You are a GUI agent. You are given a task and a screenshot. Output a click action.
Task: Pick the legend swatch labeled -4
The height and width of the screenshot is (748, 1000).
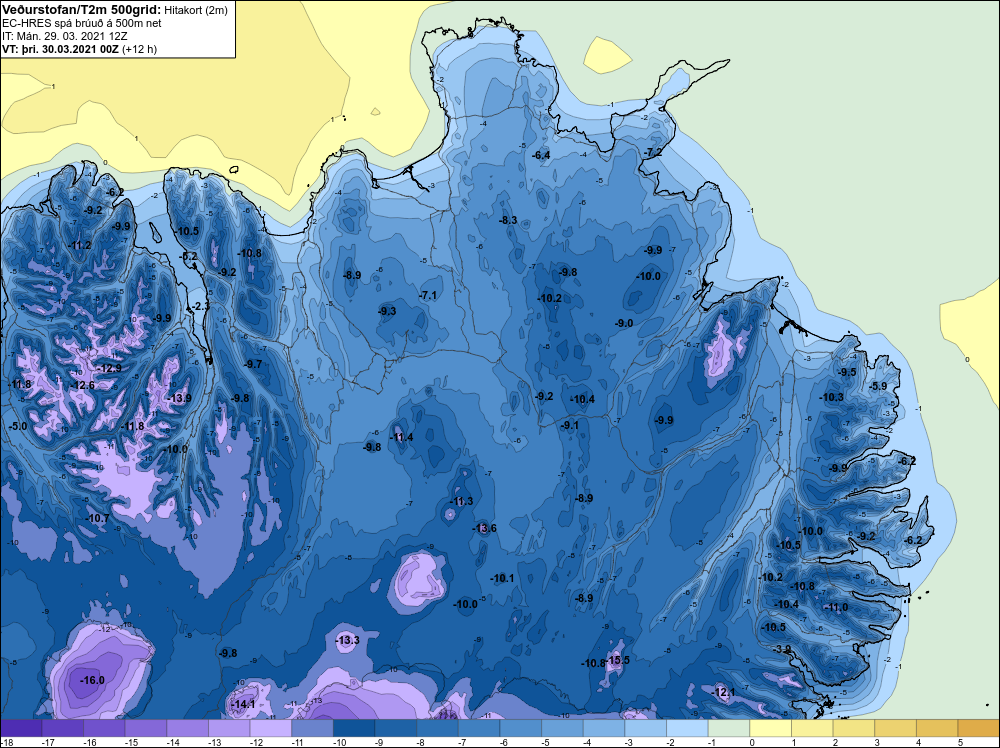[x=604, y=728]
